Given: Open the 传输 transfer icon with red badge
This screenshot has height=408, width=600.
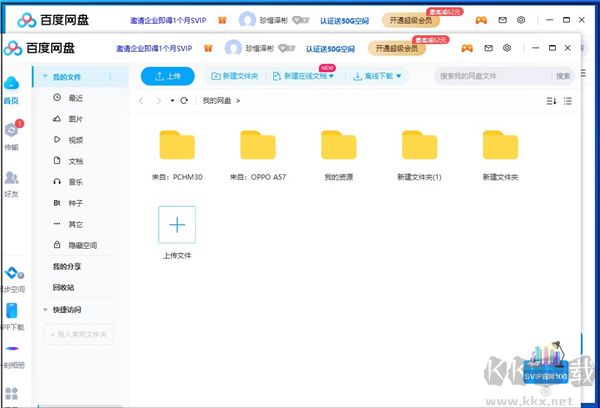Looking at the screenshot, I should [x=11, y=130].
